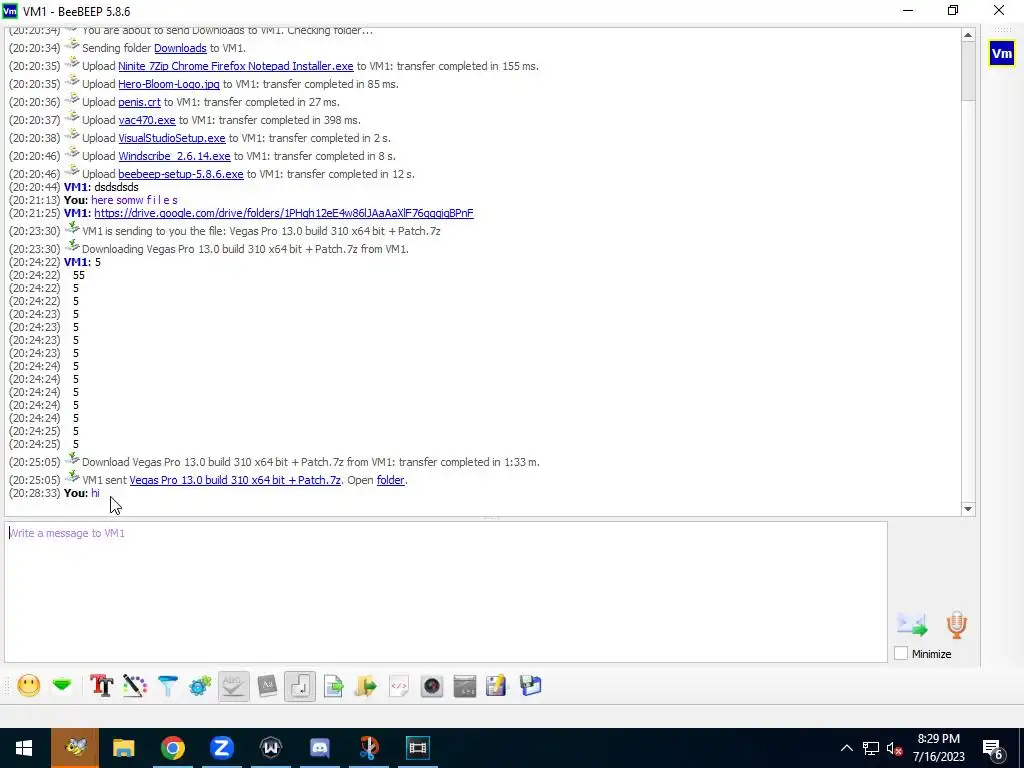
Task: Open File Explorer from the taskbar
Action: tap(123, 748)
